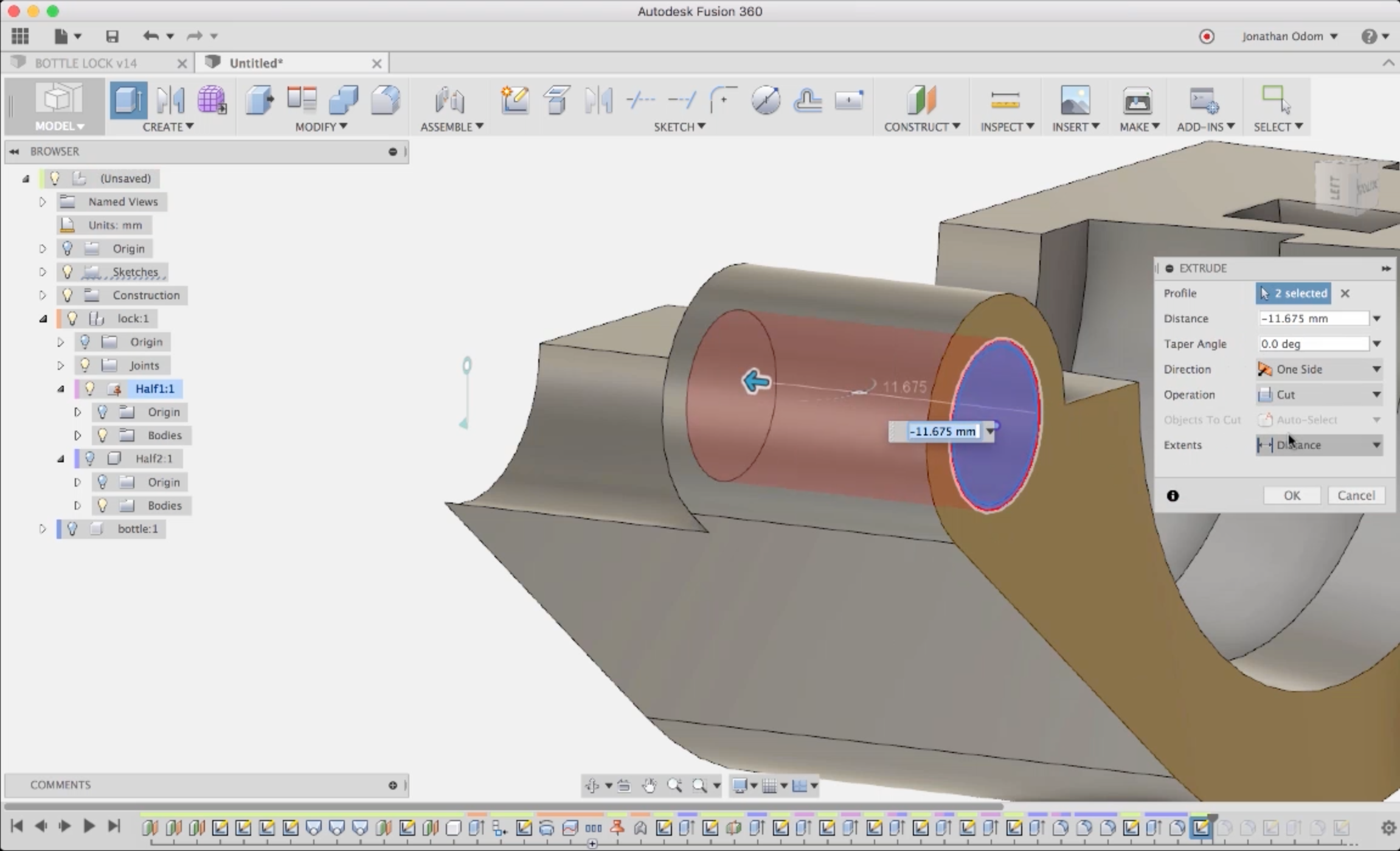Expand the Named Views tree node
The image size is (1400, 851).
43,202
